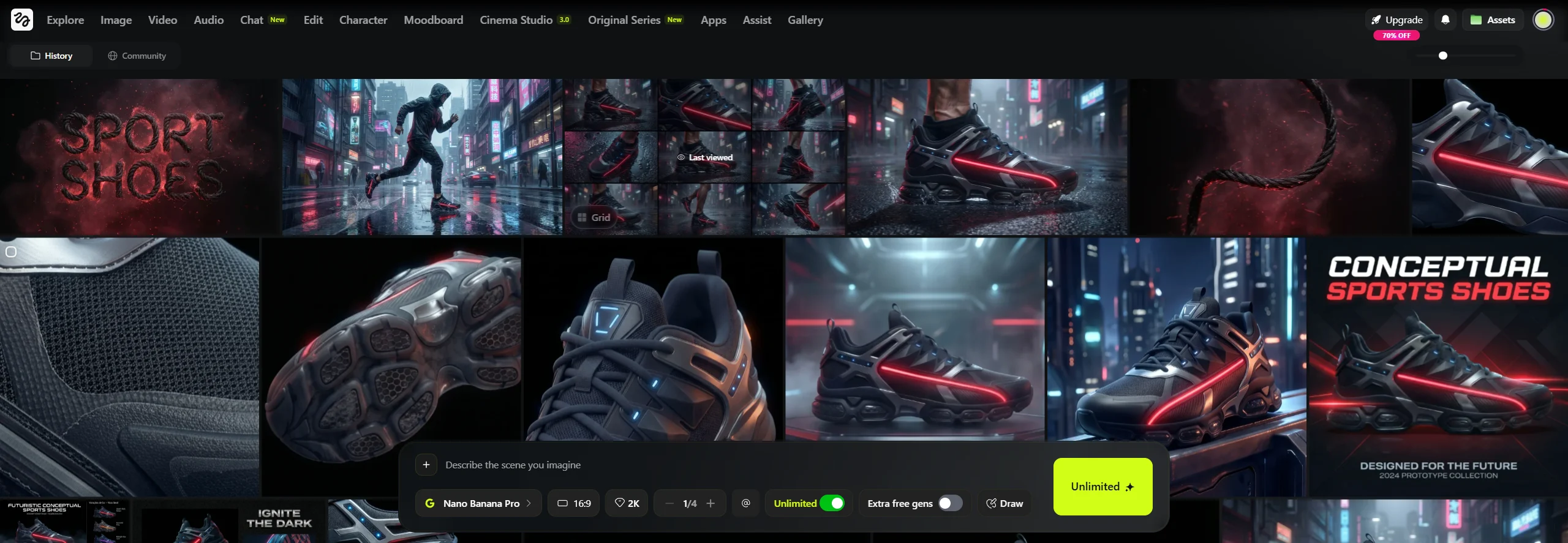Open the Draw tool

click(1005, 503)
